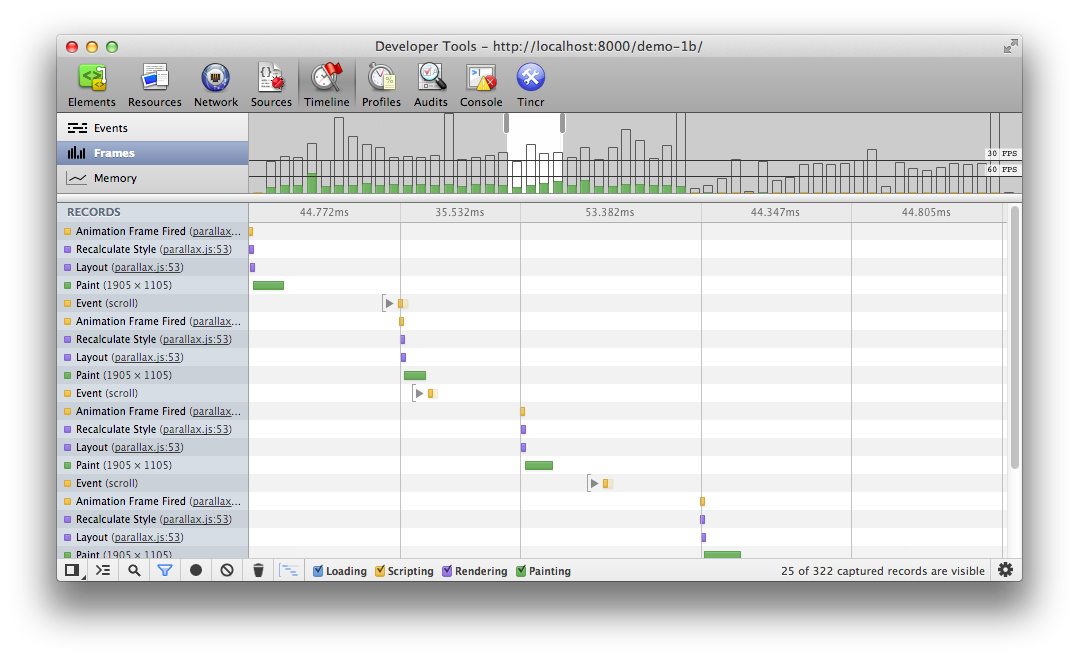The height and width of the screenshot is (660, 1079).
Task: Grab the left overview window handle
Action: click(506, 123)
